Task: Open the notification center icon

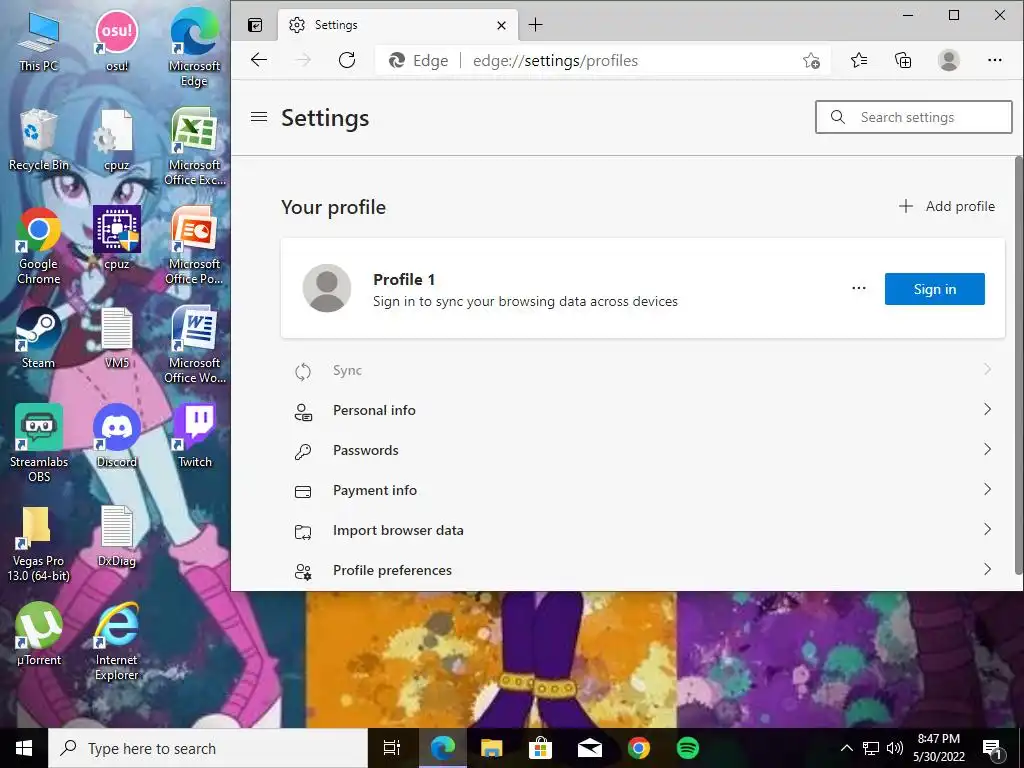Action: [x=993, y=749]
